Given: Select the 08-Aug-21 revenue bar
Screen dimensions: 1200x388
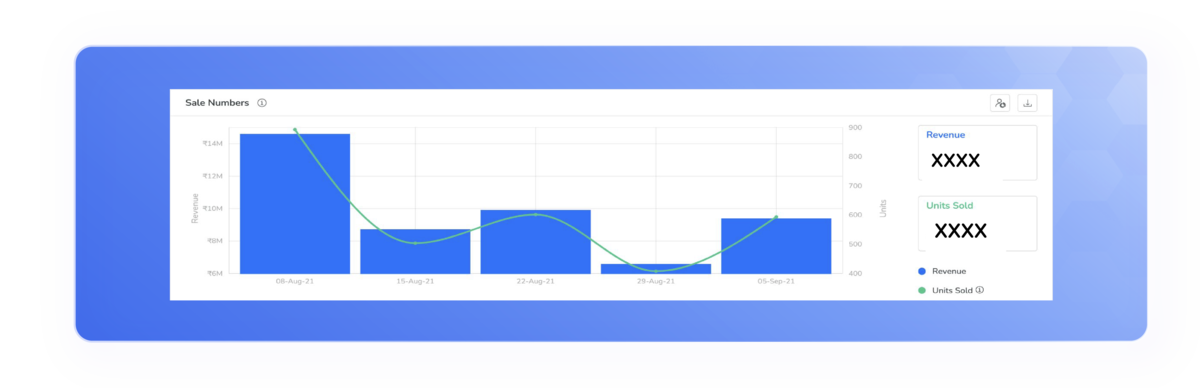Looking at the screenshot, I should pyautogui.click(x=295, y=203).
